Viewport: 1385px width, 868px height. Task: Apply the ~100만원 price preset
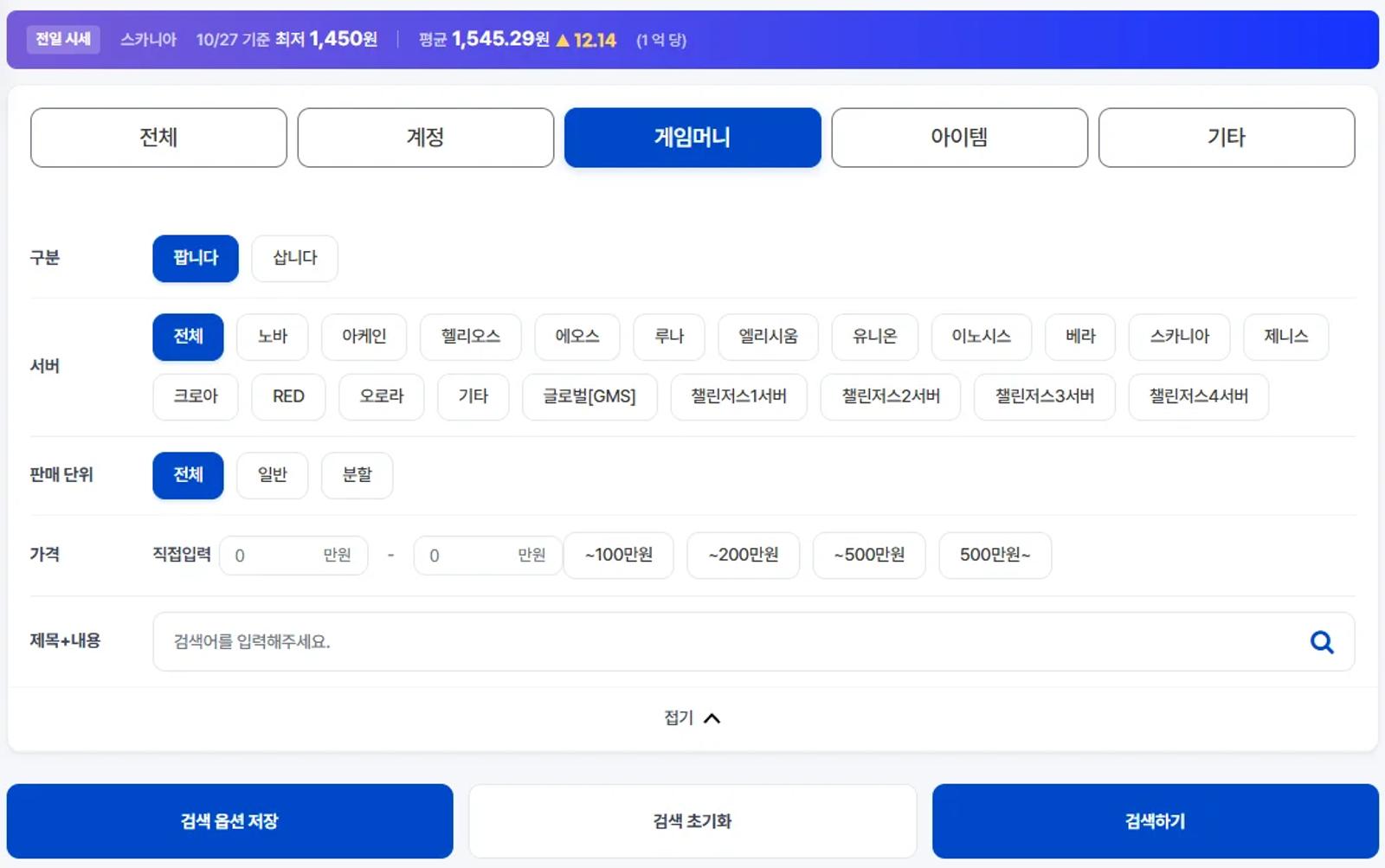[x=618, y=555]
